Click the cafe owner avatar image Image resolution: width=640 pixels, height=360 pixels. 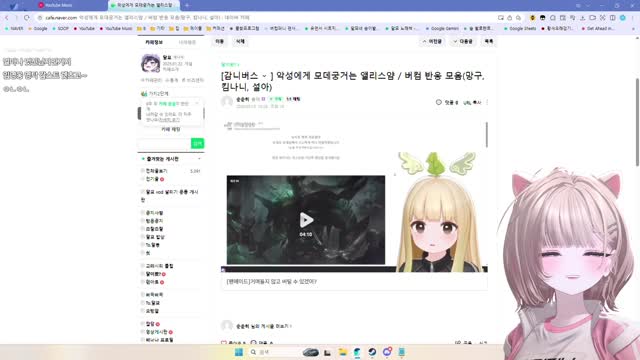[x=150, y=63]
